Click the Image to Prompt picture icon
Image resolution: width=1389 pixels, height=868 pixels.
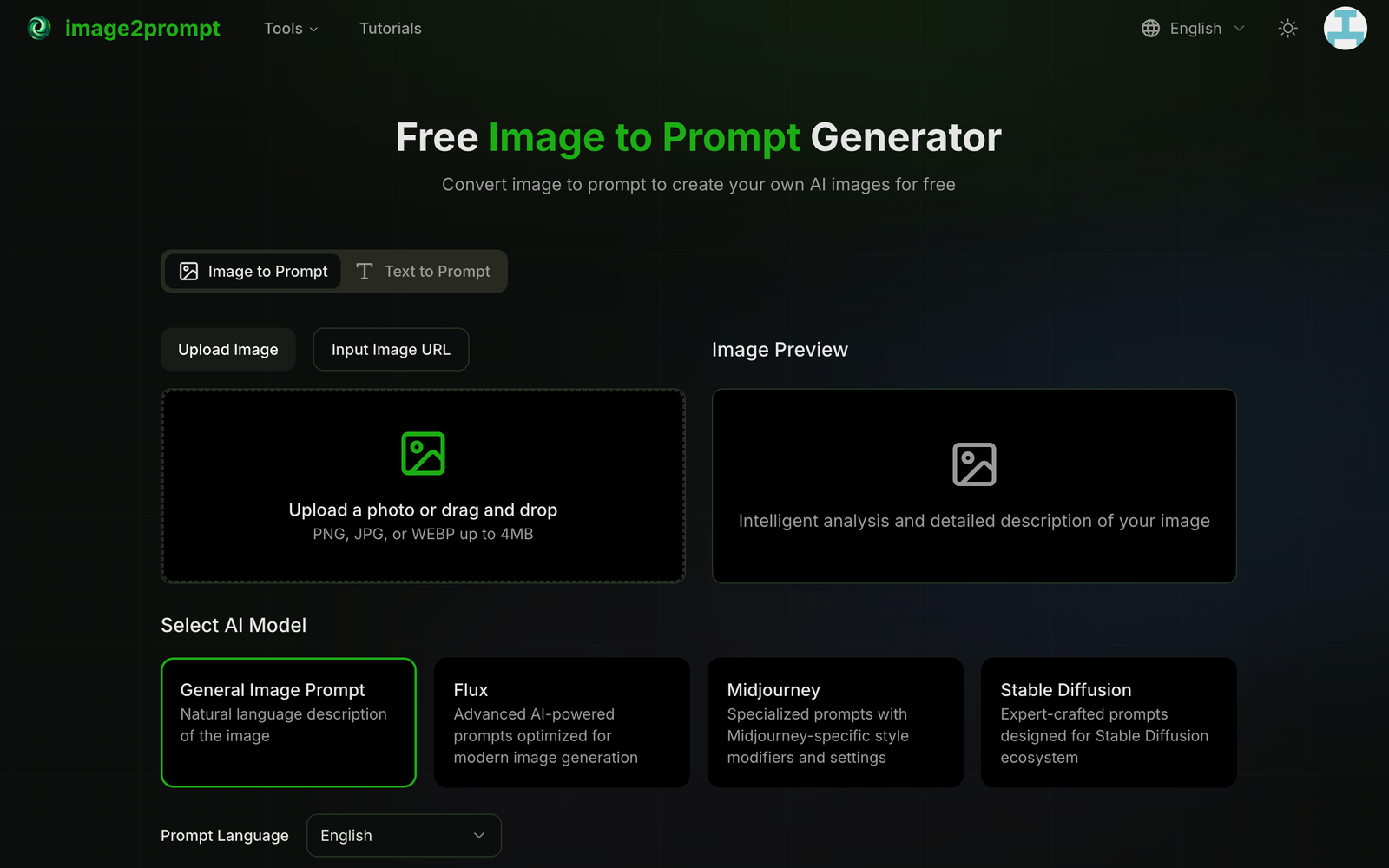tap(188, 271)
